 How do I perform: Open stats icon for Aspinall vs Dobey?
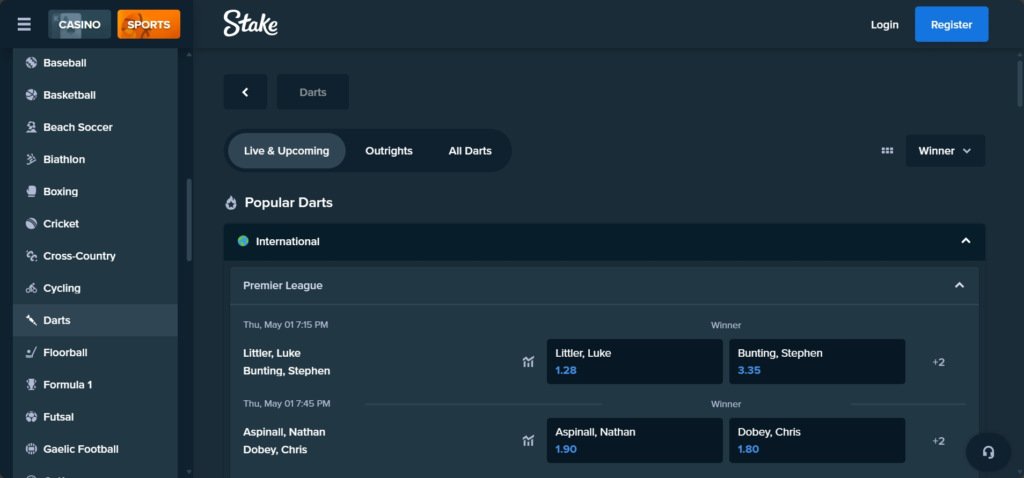pyautogui.click(x=528, y=441)
